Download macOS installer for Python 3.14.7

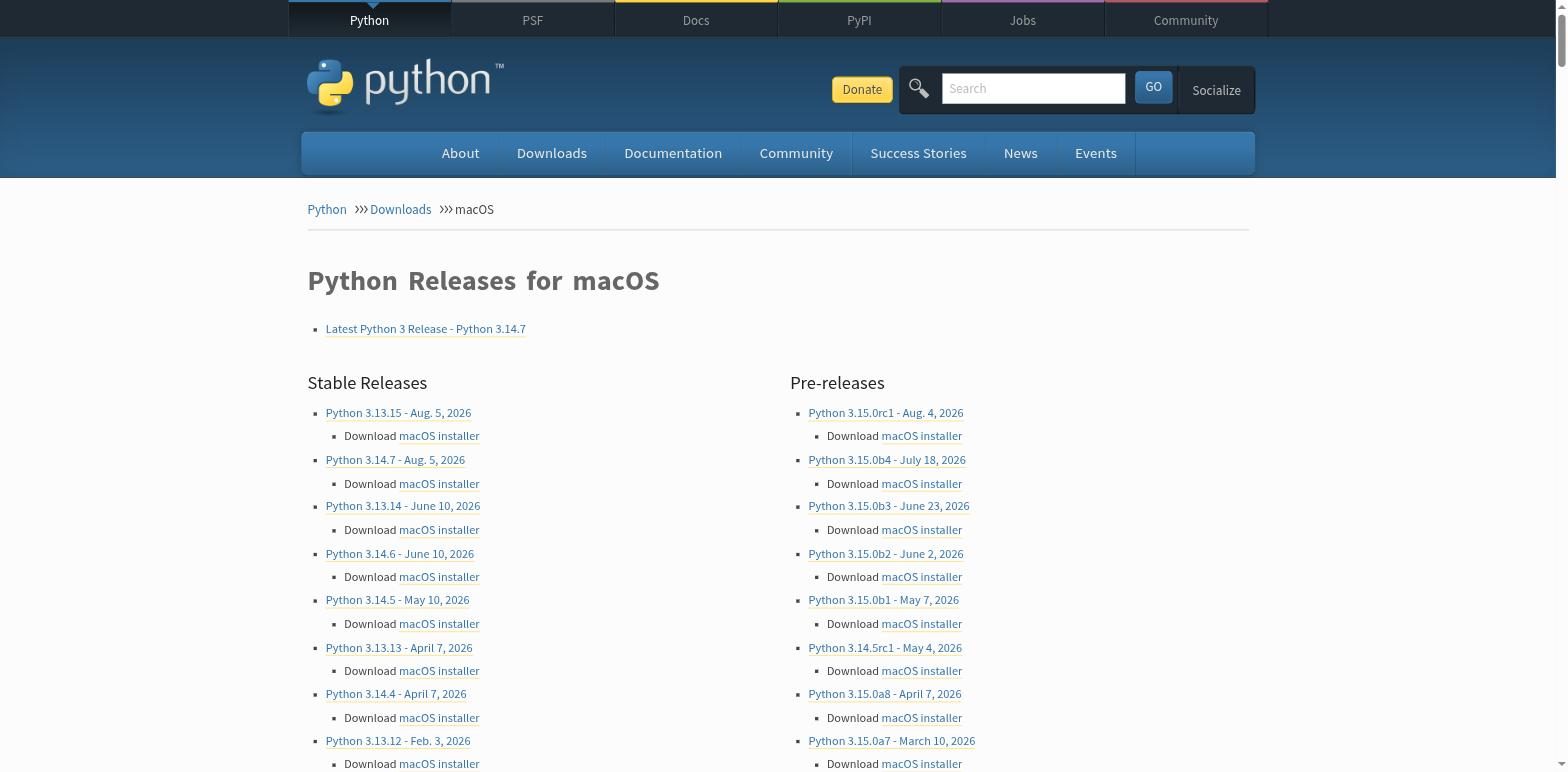[439, 484]
